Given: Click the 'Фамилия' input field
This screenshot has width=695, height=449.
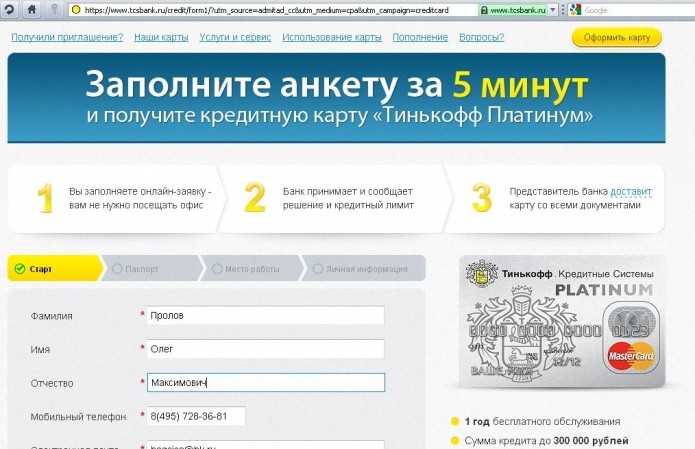Looking at the screenshot, I should coord(266,316).
